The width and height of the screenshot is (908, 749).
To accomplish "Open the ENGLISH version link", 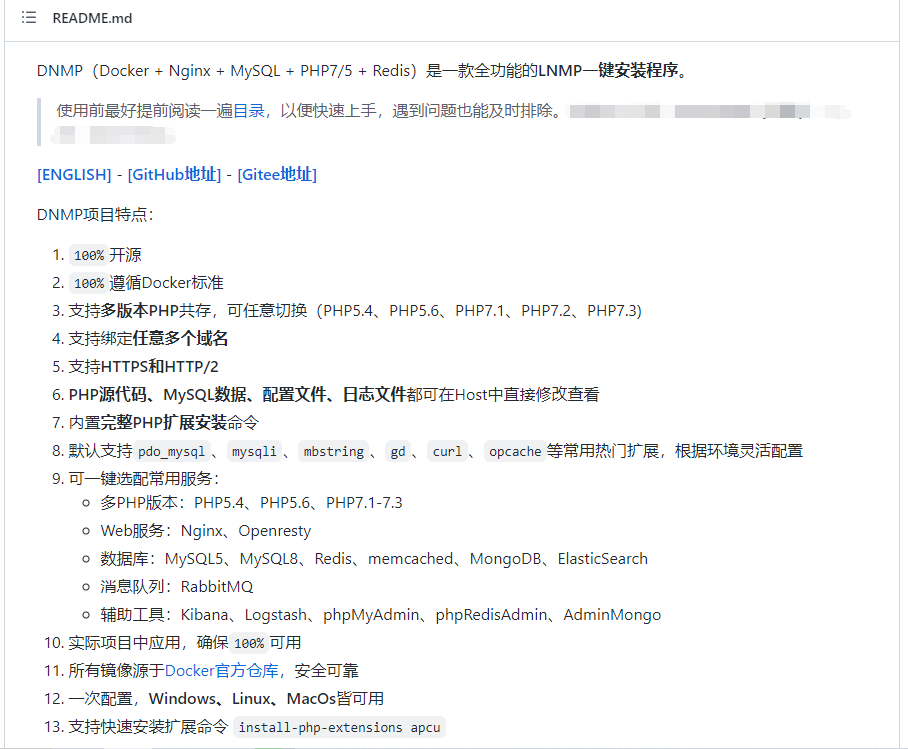I will [x=74, y=174].
